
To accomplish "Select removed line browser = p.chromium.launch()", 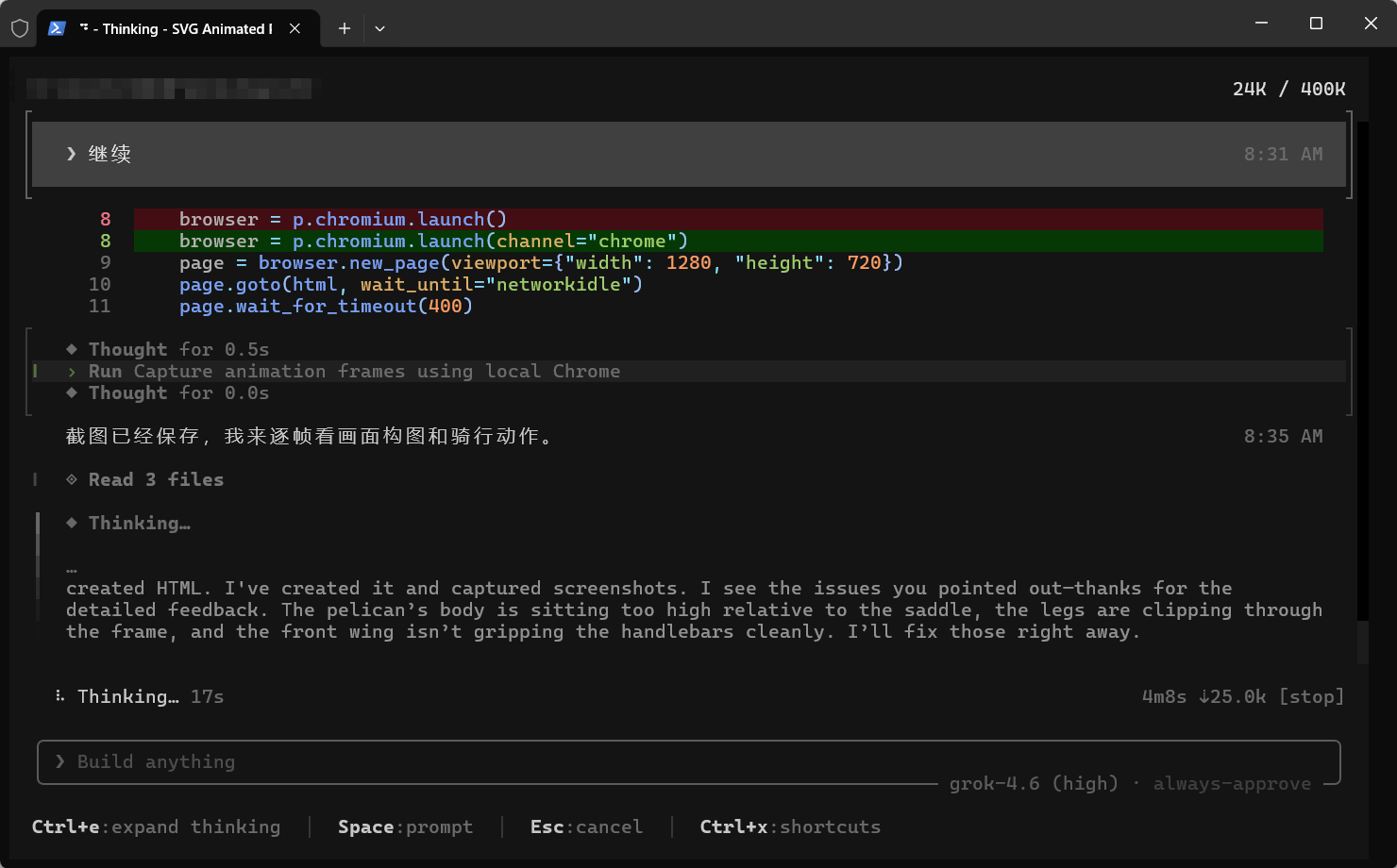I will [728, 219].
